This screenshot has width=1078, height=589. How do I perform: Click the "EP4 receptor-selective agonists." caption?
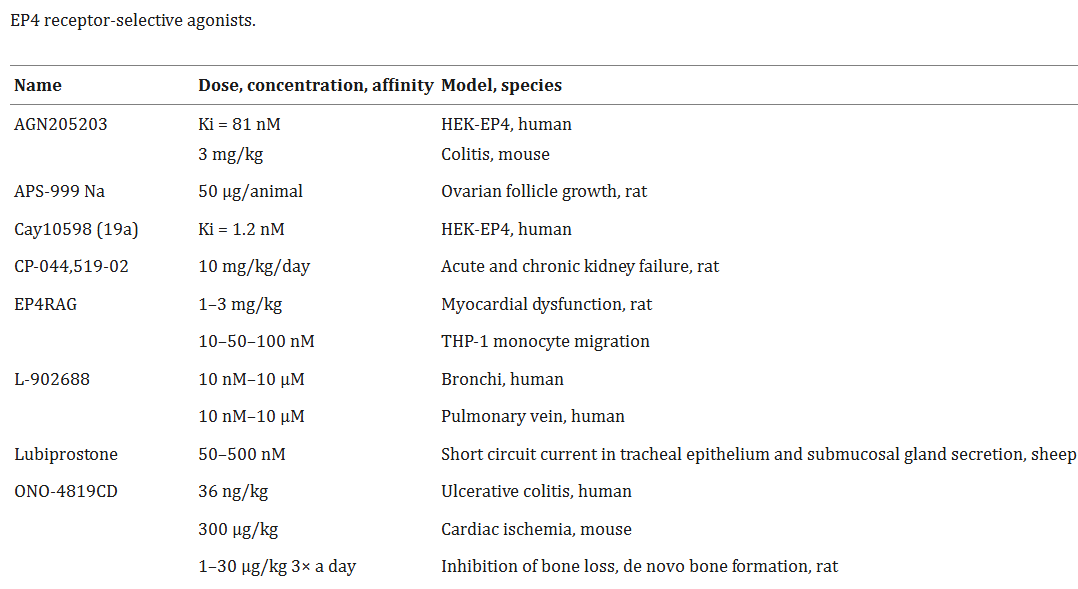pyautogui.click(x=133, y=20)
